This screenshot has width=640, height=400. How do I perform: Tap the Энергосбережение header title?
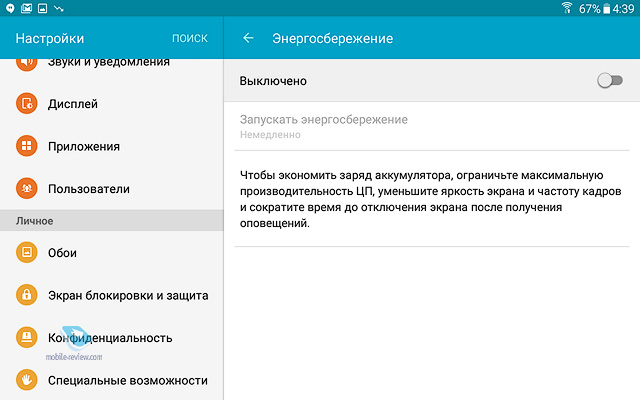(x=332, y=39)
